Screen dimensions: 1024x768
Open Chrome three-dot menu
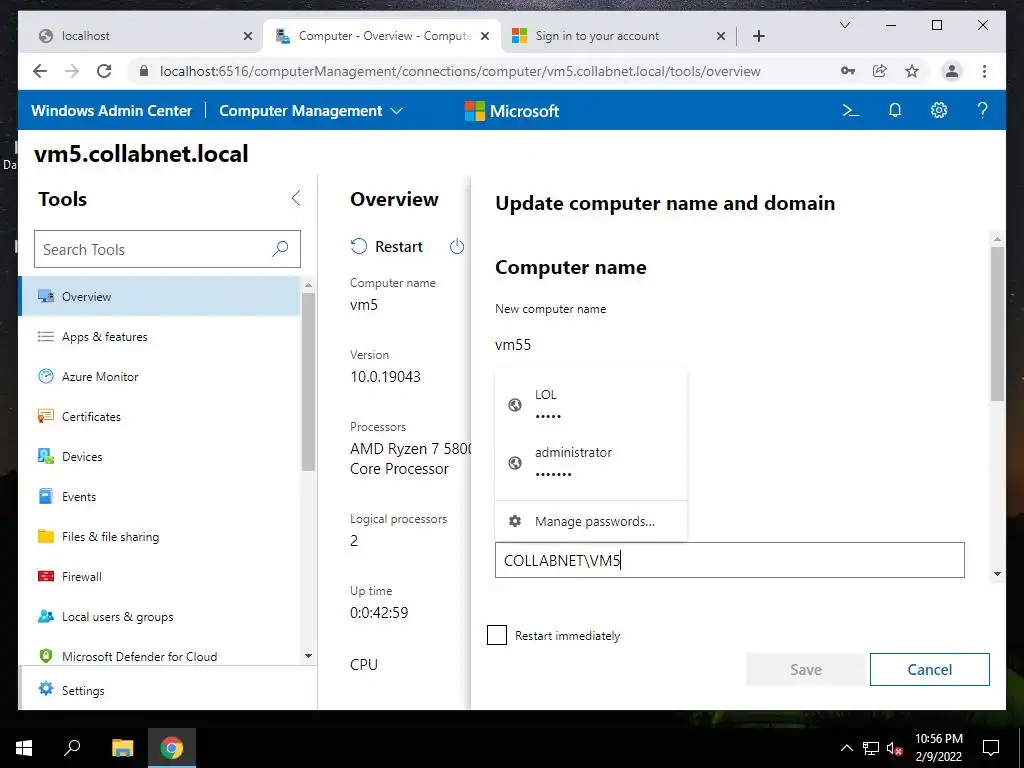[x=984, y=71]
